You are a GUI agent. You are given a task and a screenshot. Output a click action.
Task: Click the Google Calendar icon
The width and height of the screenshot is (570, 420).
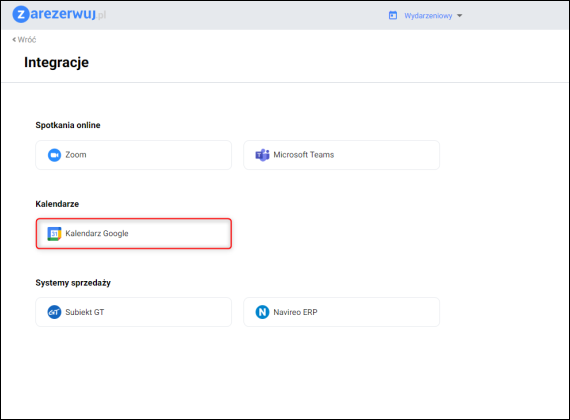pyautogui.click(x=54, y=233)
